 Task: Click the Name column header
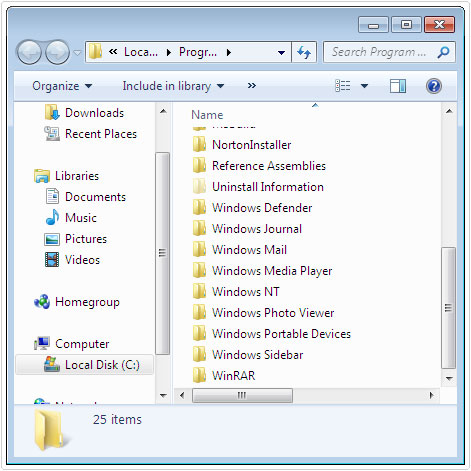pyautogui.click(x=207, y=115)
